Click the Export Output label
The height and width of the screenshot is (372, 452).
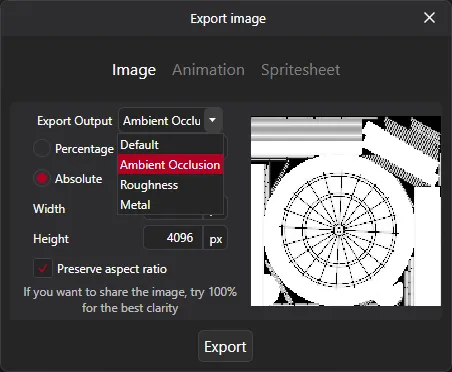point(75,121)
